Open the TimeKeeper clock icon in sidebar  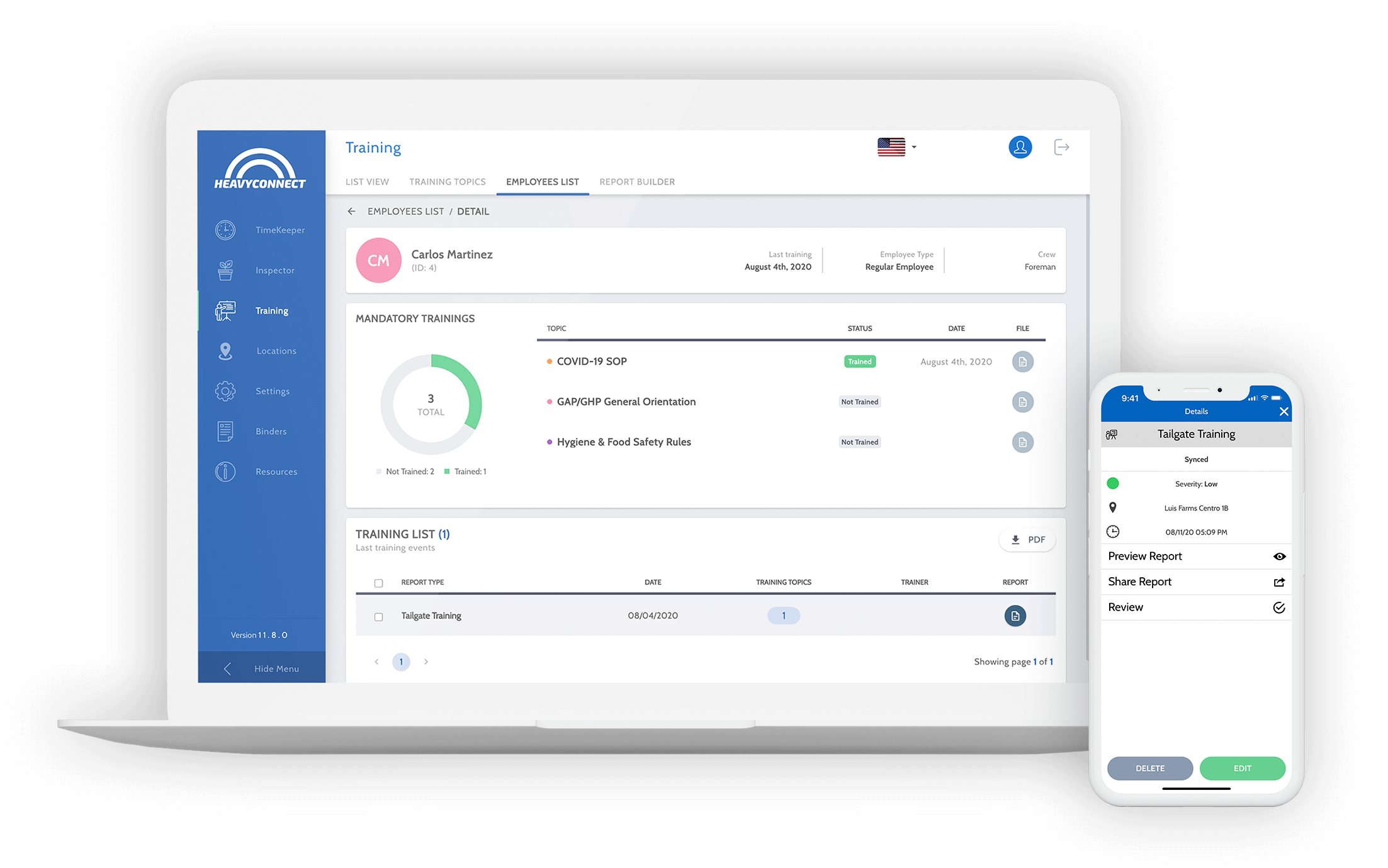coord(225,230)
